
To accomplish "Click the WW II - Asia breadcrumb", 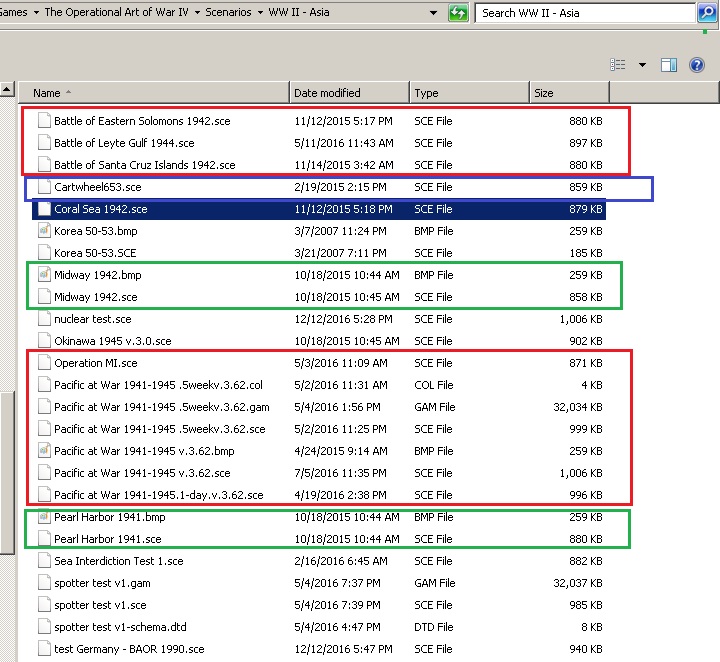I will [x=299, y=12].
